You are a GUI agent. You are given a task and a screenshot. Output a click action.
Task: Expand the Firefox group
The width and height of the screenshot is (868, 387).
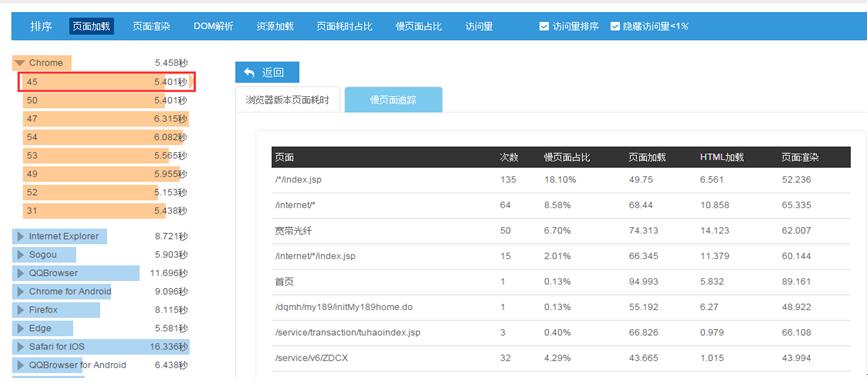click(20, 310)
